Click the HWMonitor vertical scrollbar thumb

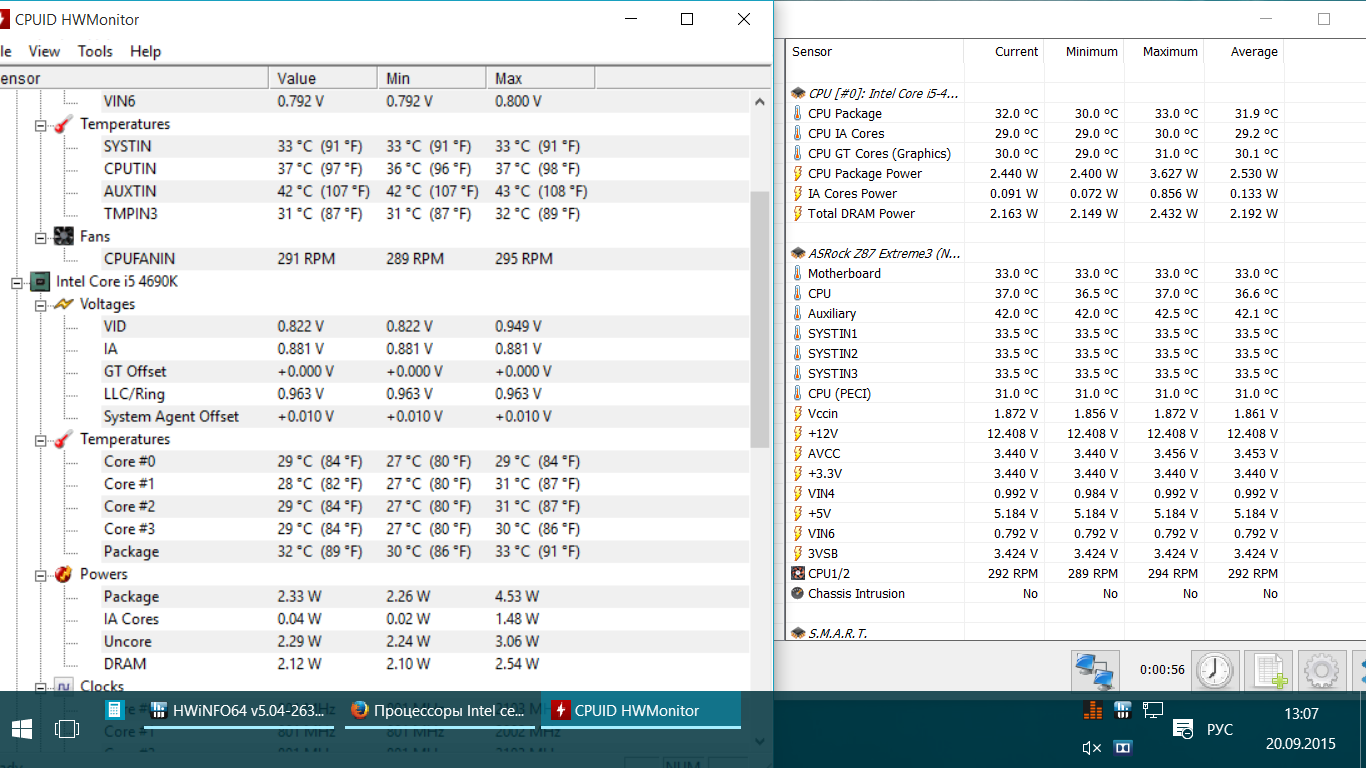pyautogui.click(x=760, y=319)
